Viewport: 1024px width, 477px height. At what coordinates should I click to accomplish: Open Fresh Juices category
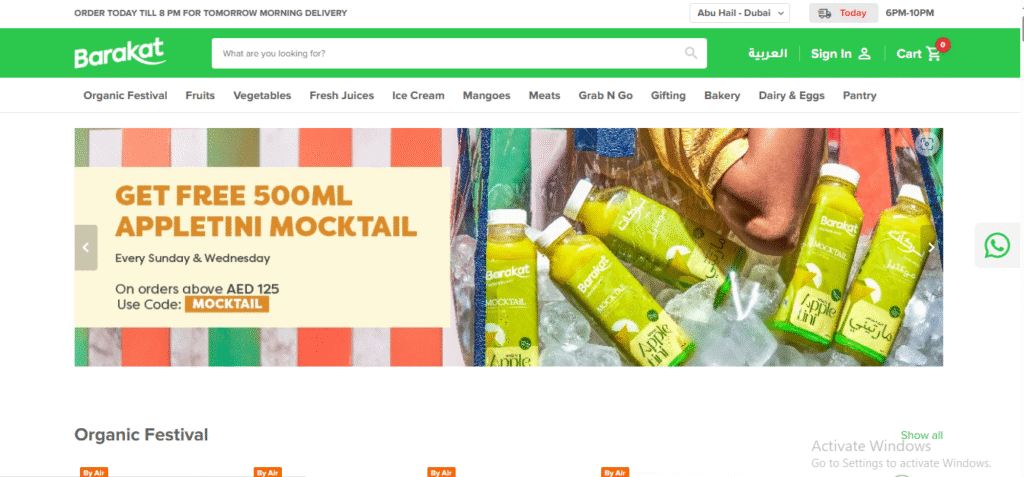click(x=342, y=95)
